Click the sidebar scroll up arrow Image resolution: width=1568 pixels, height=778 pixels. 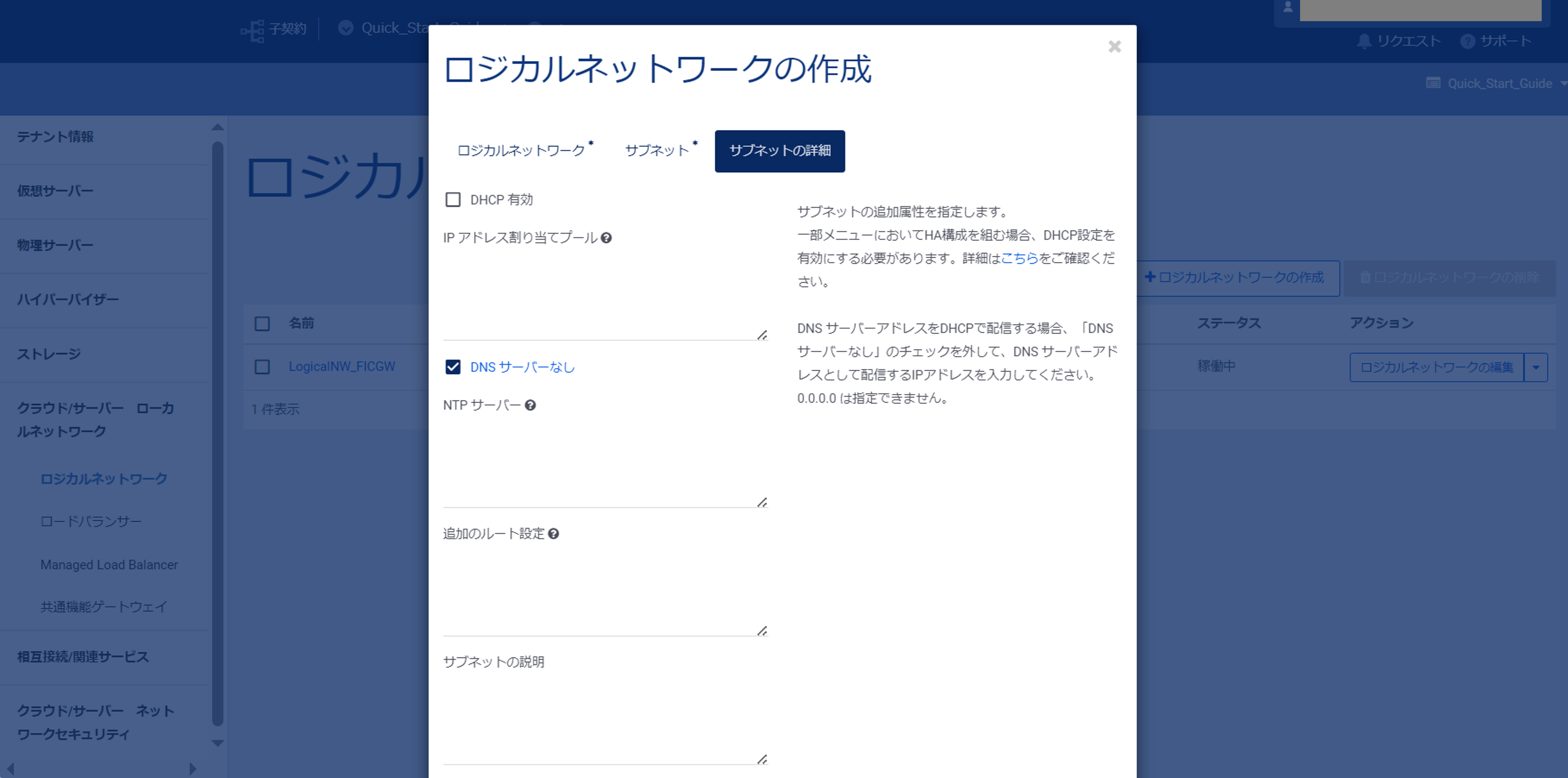click(x=218, y=126)
